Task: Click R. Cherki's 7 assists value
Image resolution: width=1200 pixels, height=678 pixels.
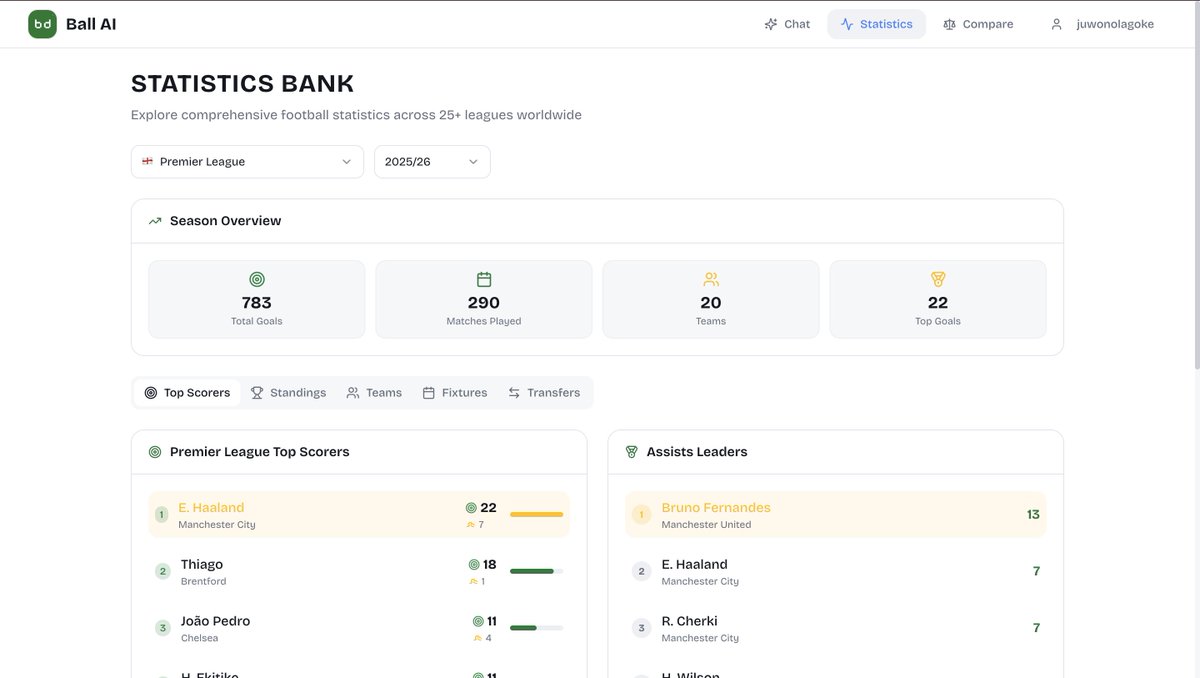Action: [1036, 628]
